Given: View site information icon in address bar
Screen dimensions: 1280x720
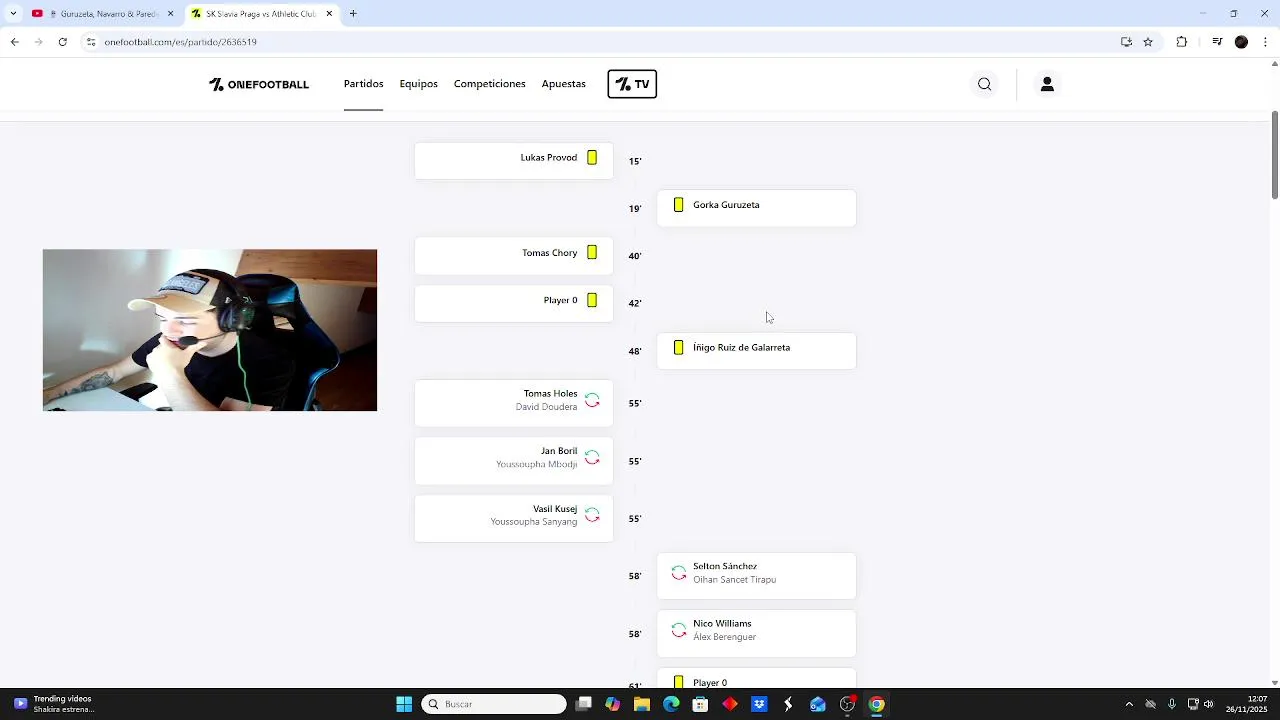Looking at the screenshot, I should pyautogui.click(x=90, y=42).
